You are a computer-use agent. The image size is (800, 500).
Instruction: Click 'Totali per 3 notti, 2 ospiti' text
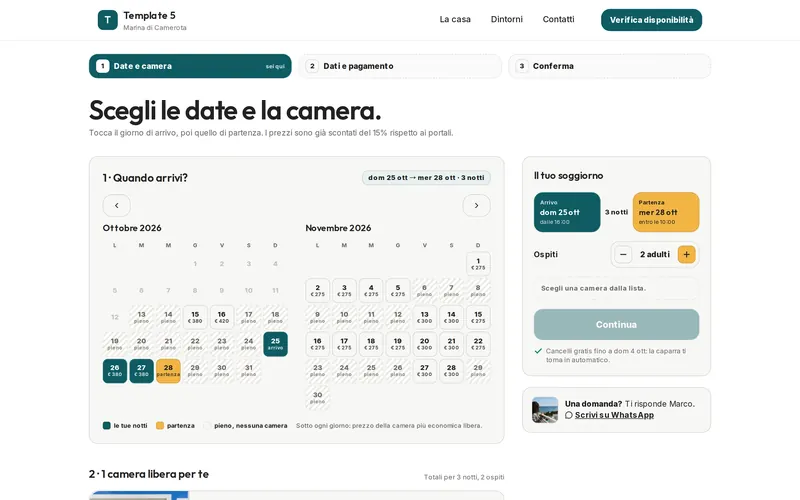[x=464, y=477]
